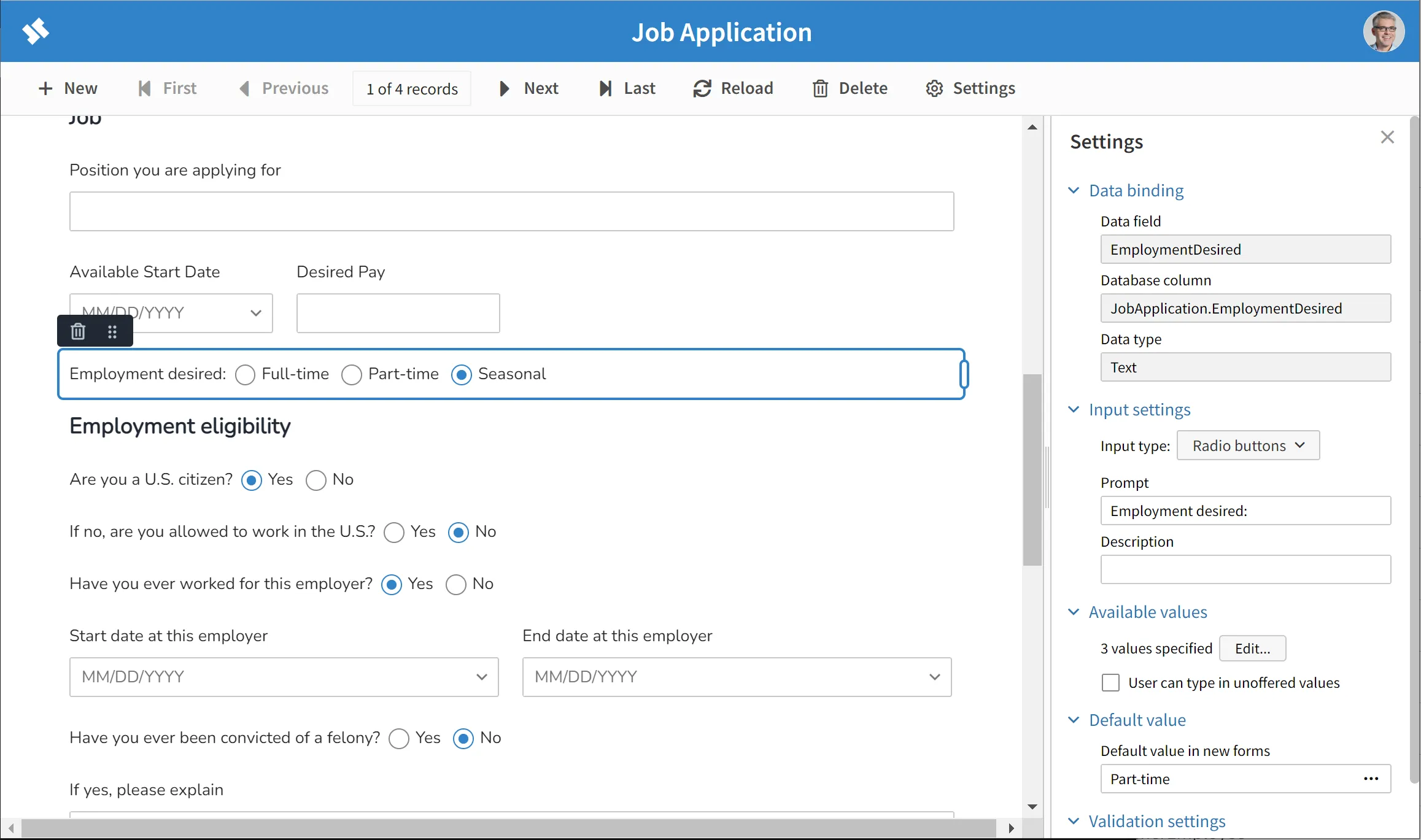Screen dimensions: 1421x840
Task: Collapse the Data binding section
Action: click(x=1074, y=190)
